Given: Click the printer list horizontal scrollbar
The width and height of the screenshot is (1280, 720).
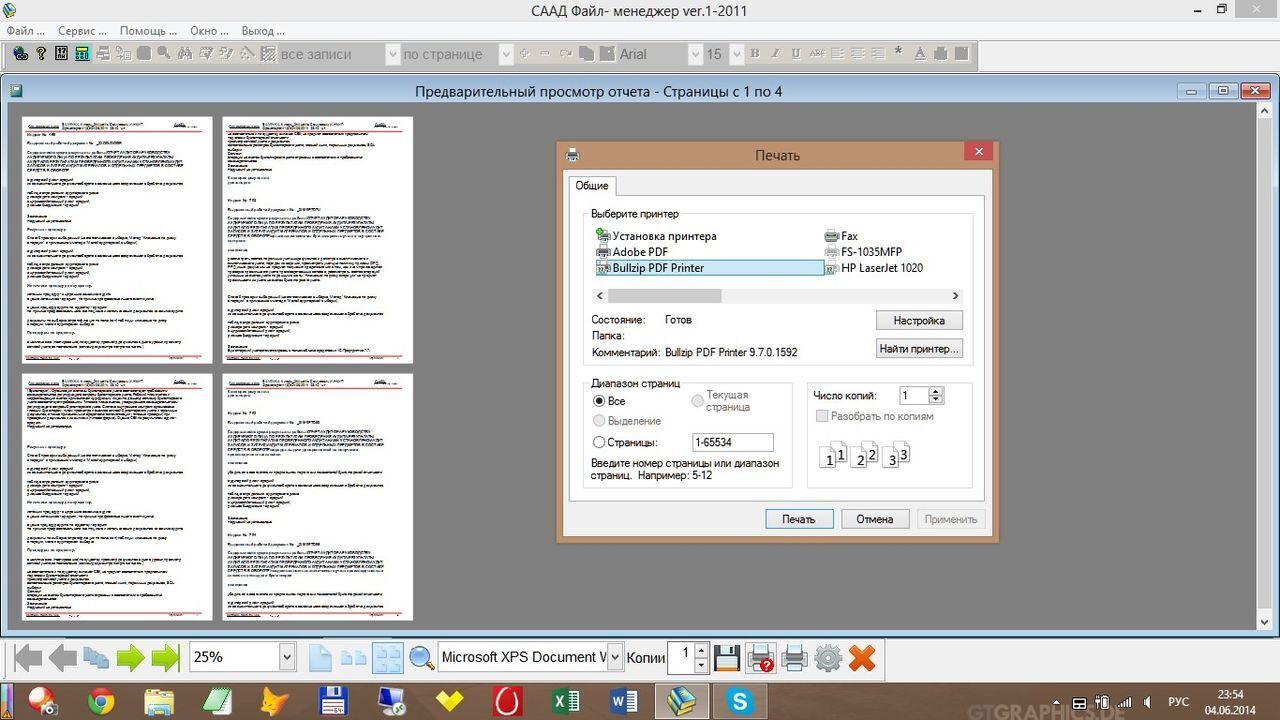Looking at the screenshot, I should coord(778,296).
